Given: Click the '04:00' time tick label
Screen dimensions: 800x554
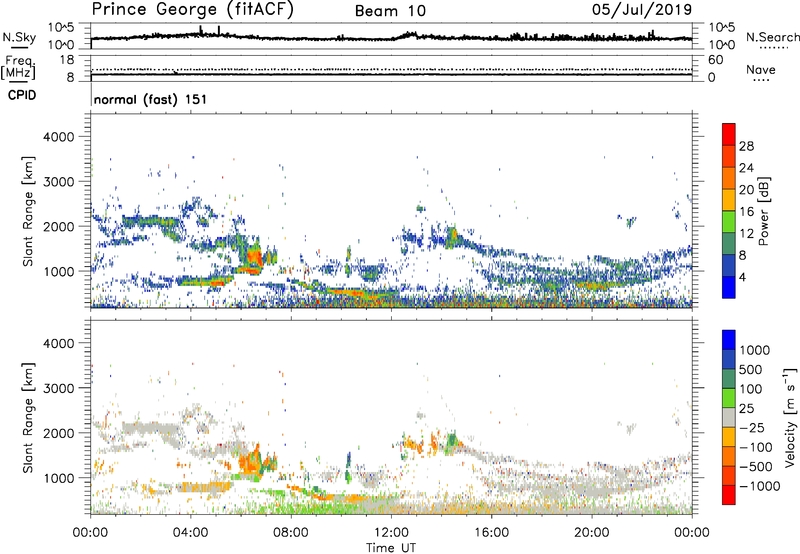Looking at the screenshot, I should 190,533.
